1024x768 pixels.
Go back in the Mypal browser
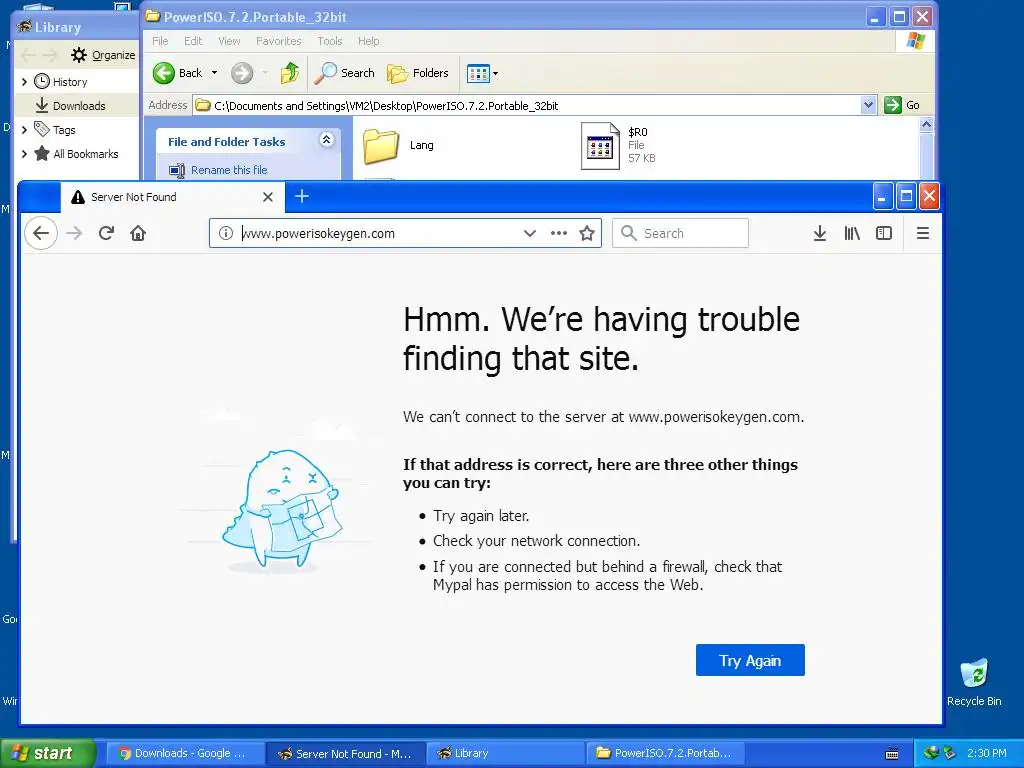click(x=41, y=233)
